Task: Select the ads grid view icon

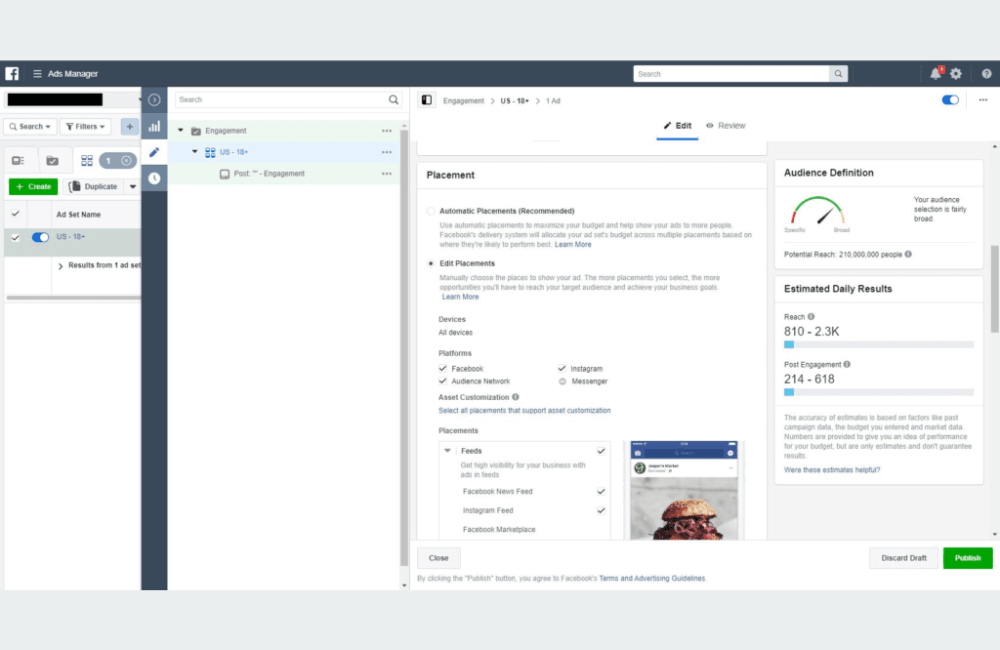Action: pyautogui.click(x=87, y=161)
